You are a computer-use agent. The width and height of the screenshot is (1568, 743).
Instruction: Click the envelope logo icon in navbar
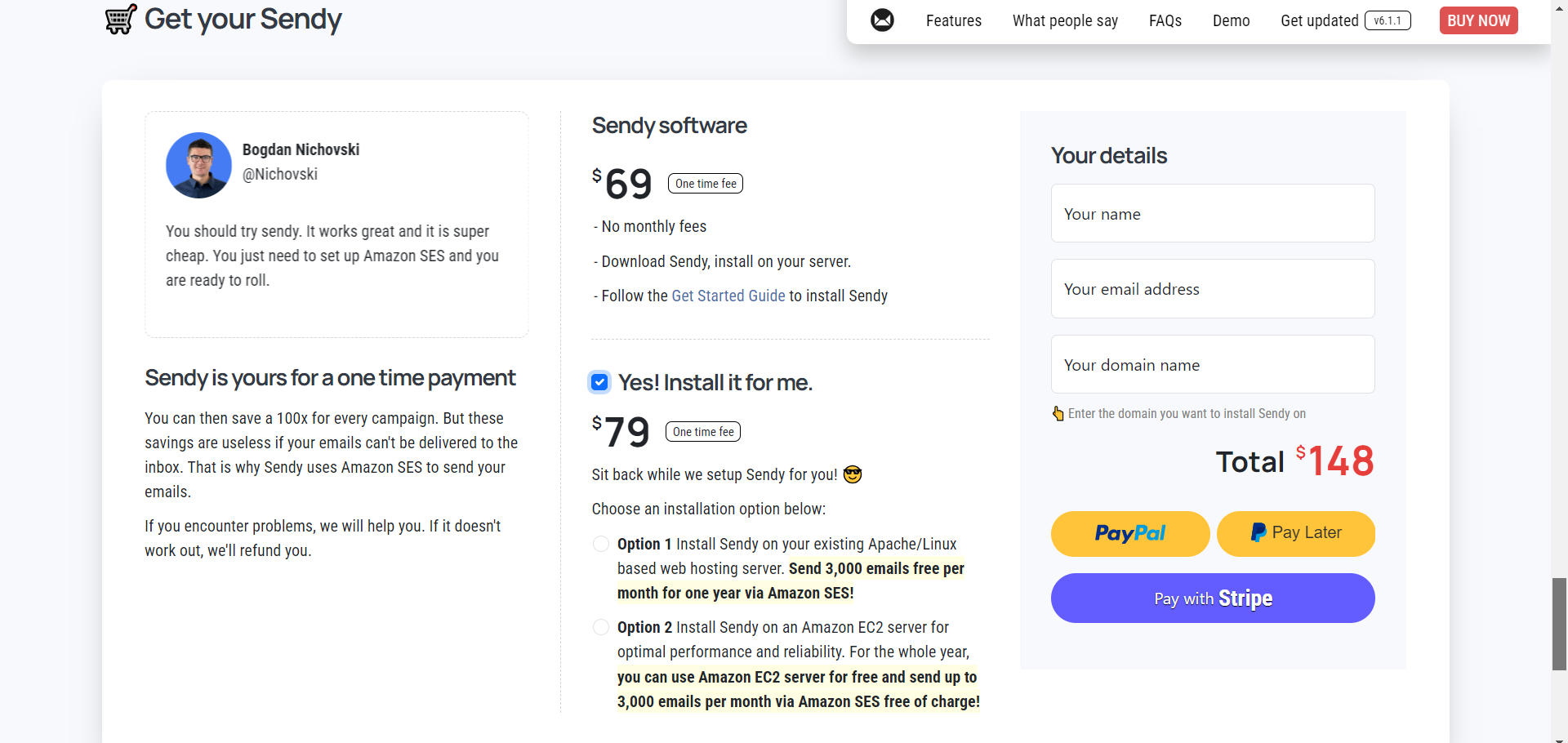tap(882, 20)
